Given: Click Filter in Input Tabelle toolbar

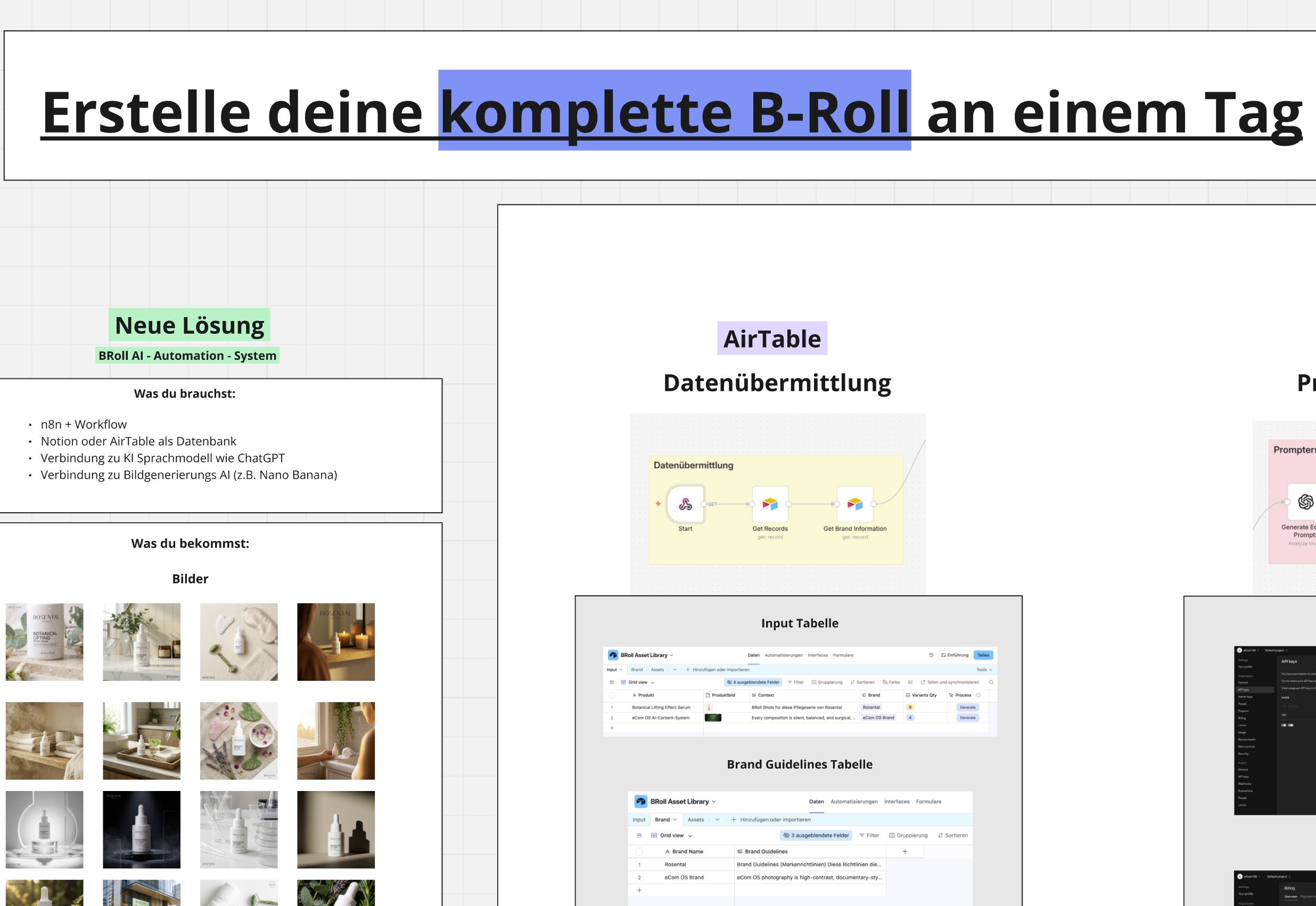Looking at the screenshot, I should (795, 682).
